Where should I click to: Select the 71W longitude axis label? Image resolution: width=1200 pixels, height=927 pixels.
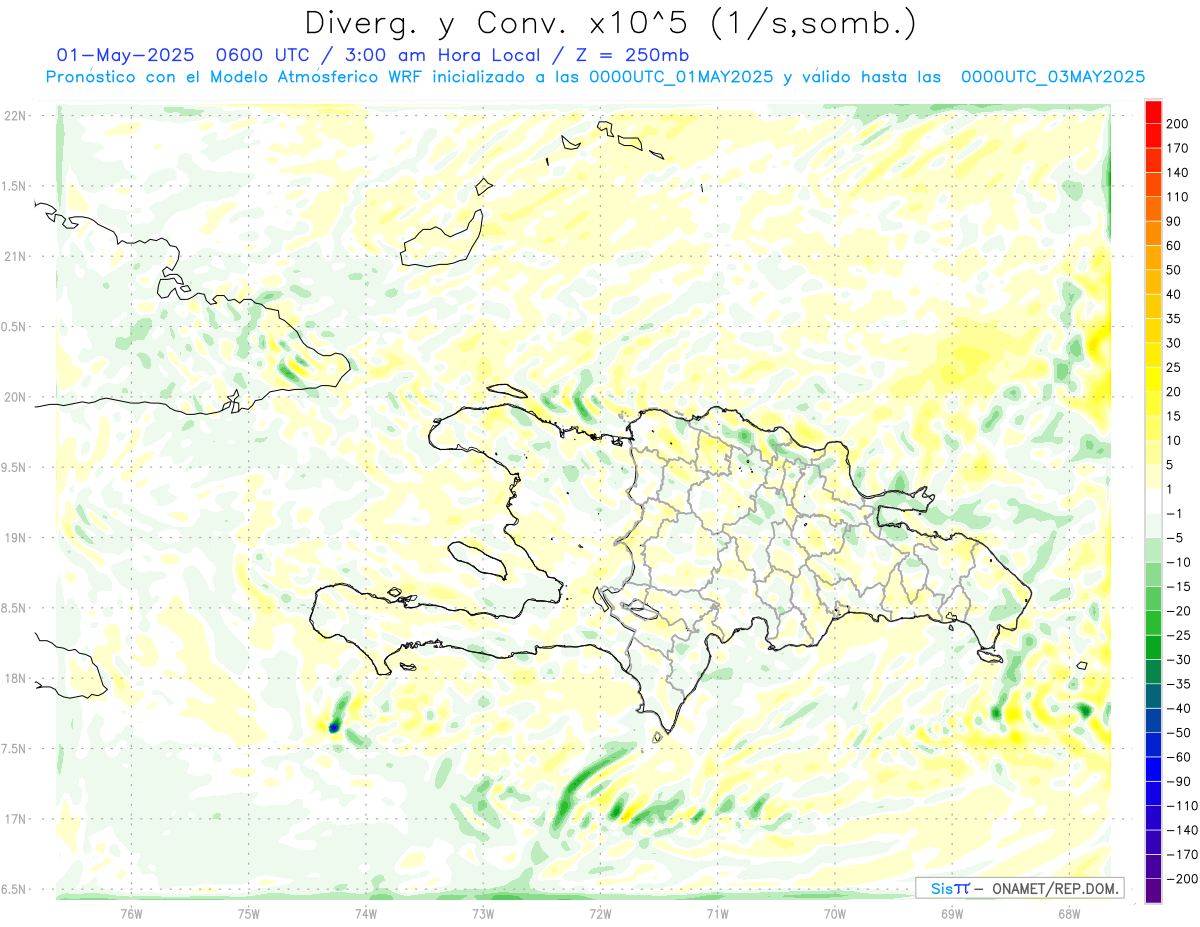tap(717, 914)
